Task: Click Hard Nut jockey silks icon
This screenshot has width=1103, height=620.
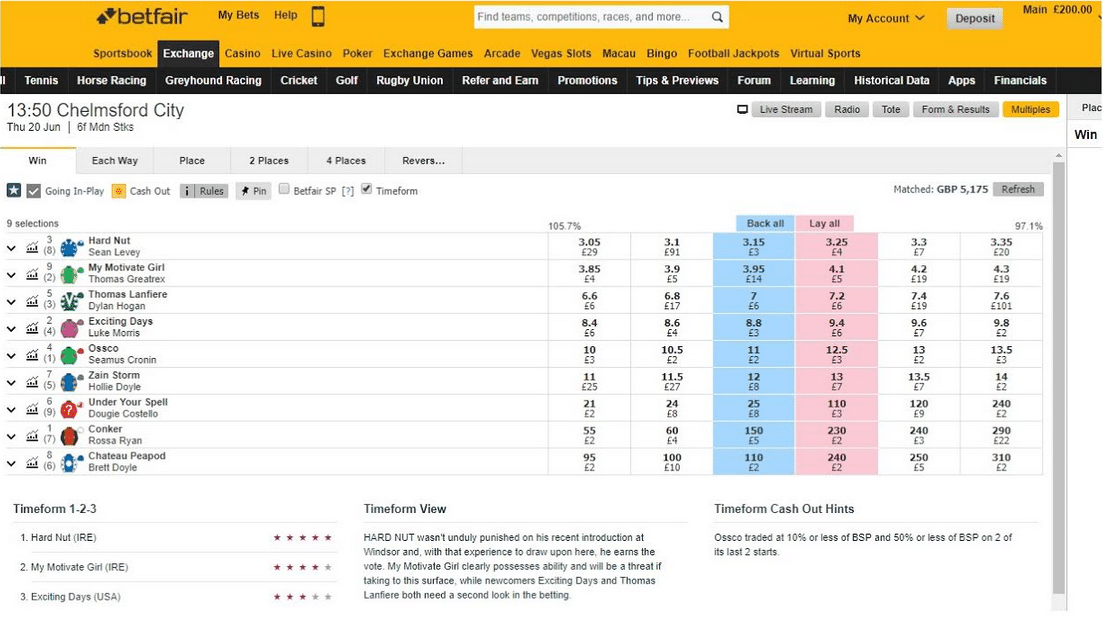Action: tap(70, 247)
